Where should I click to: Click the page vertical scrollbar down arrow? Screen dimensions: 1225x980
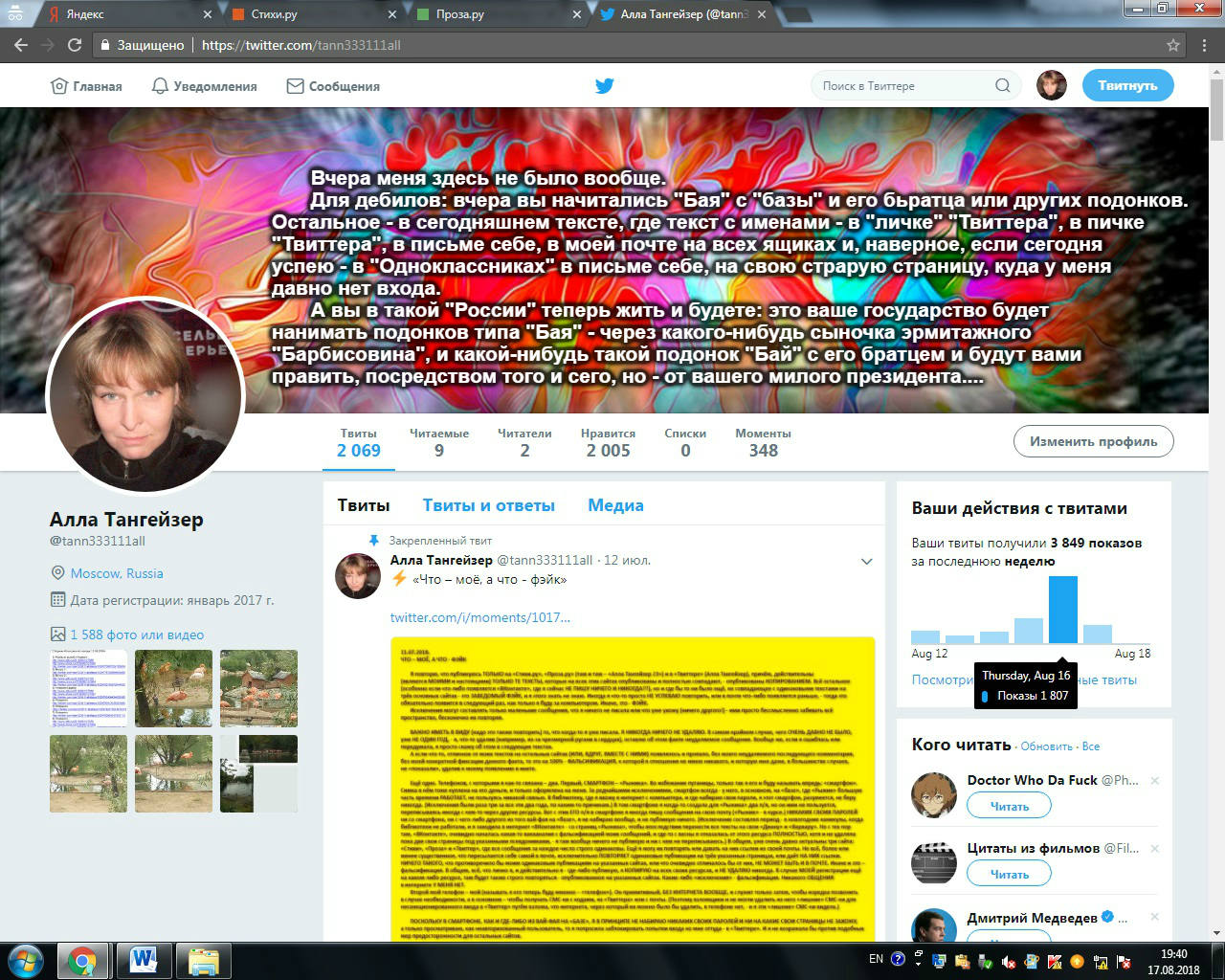[x=1217, y=932]
